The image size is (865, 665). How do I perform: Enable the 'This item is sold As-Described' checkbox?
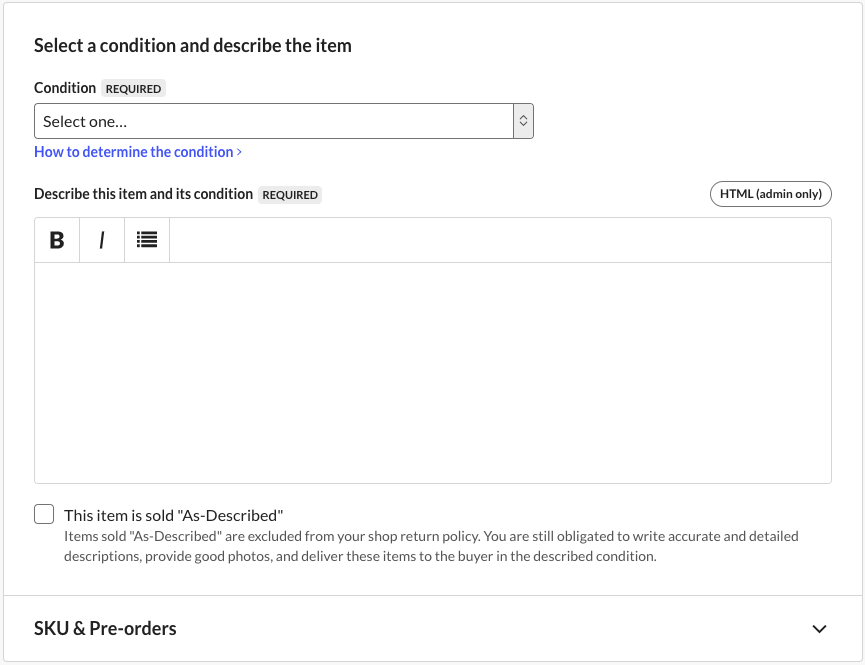click(x=44, y=513)
